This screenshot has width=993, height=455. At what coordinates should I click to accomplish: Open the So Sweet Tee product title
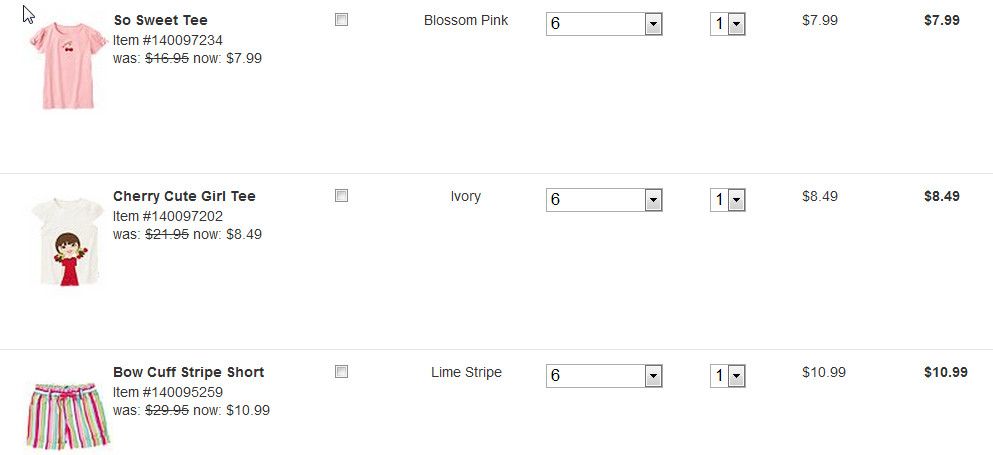tap(160, 20)
